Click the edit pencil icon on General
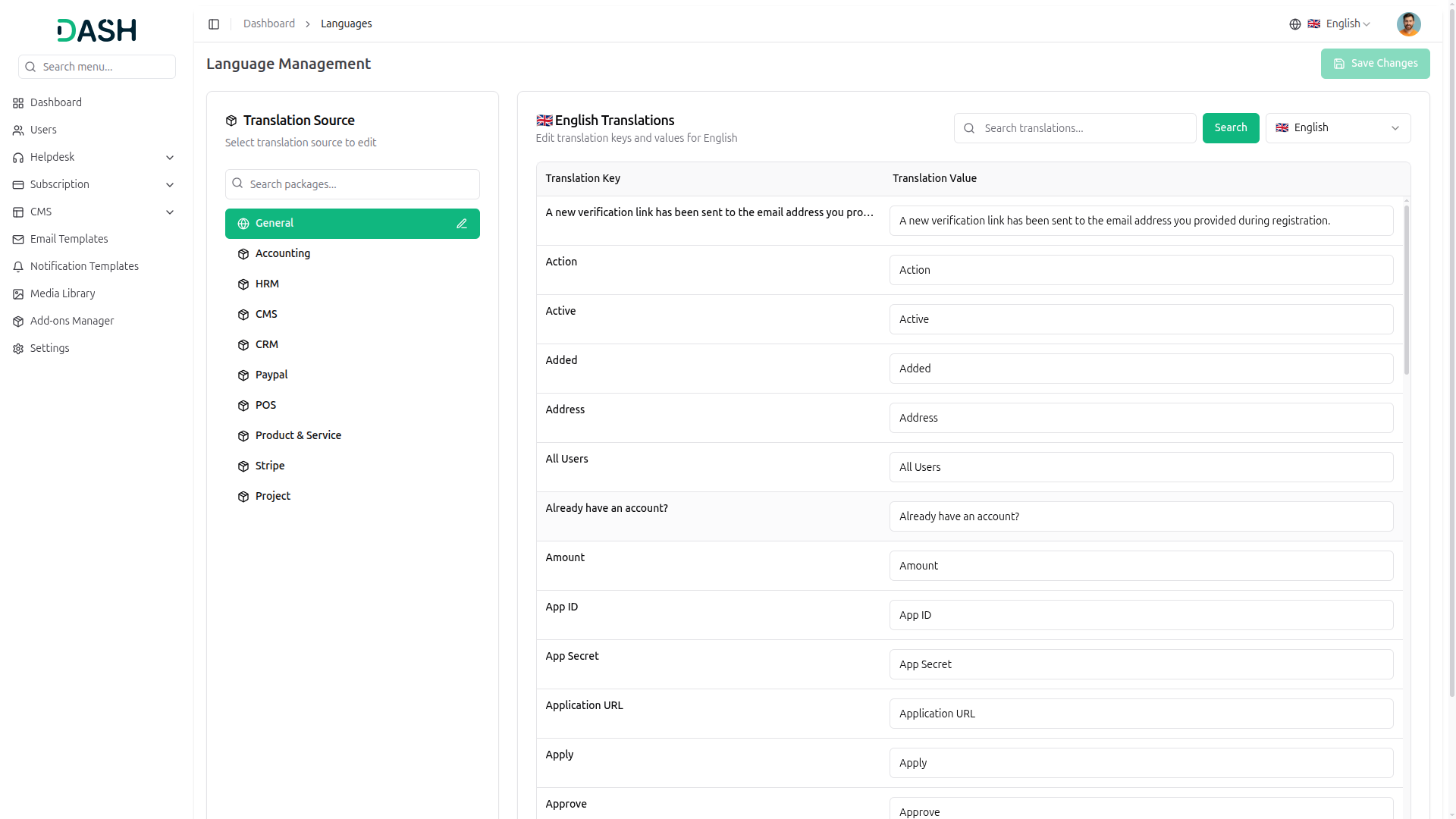This screenshot has height=819, width=1456. pyautogui.click(x=462, y=224)
